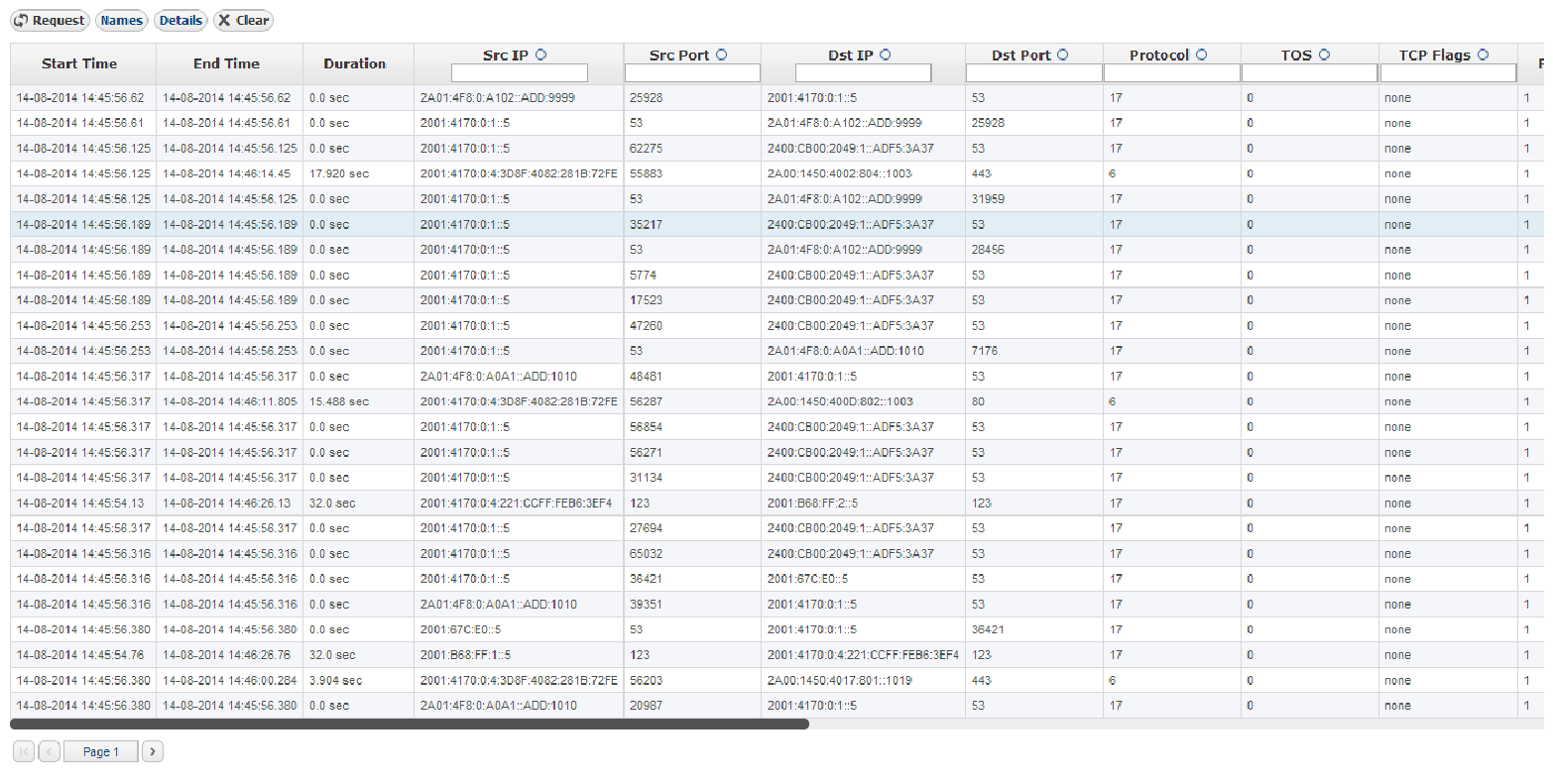Open the Names view
This screenshot has height=784, width=1553.
(x=121, y=20)
